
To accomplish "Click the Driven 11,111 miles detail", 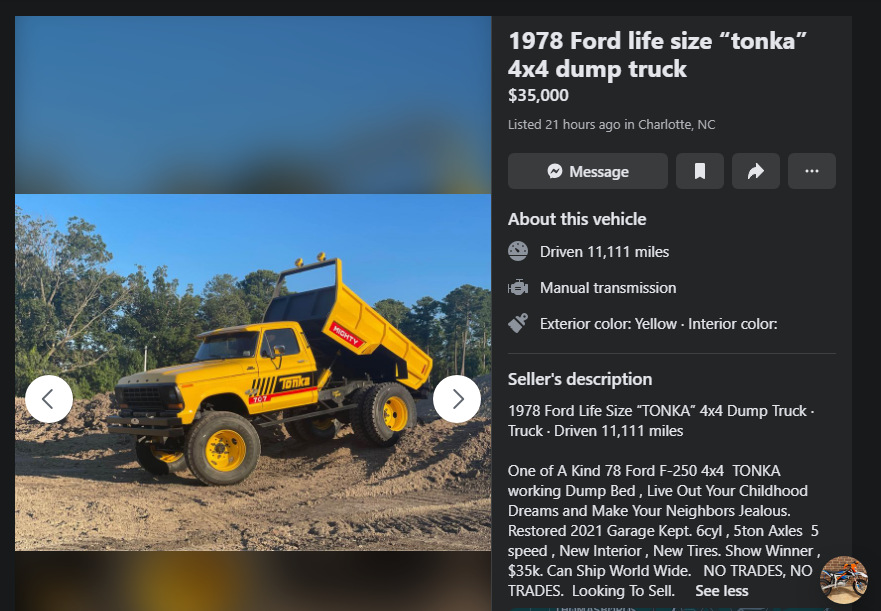I will pos(604,252).
